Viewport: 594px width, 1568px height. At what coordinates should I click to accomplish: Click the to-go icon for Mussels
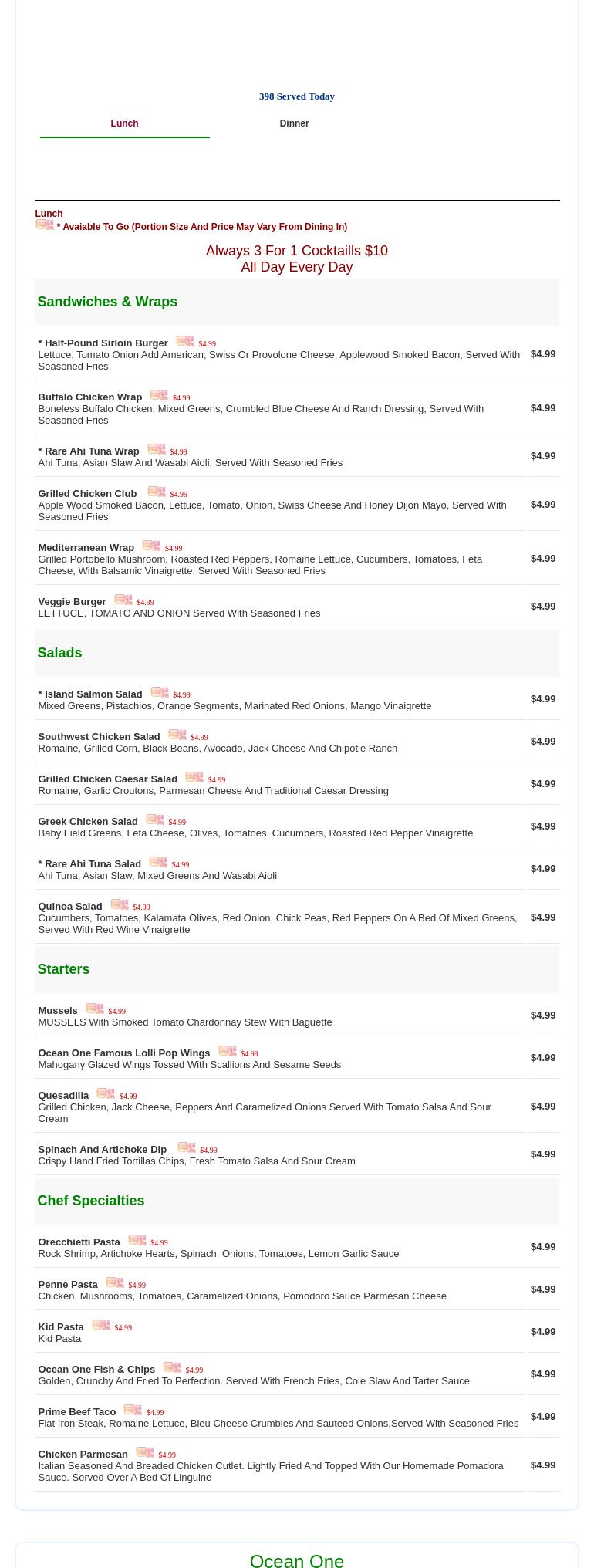pyautogui.click(x=95, y=1009)
